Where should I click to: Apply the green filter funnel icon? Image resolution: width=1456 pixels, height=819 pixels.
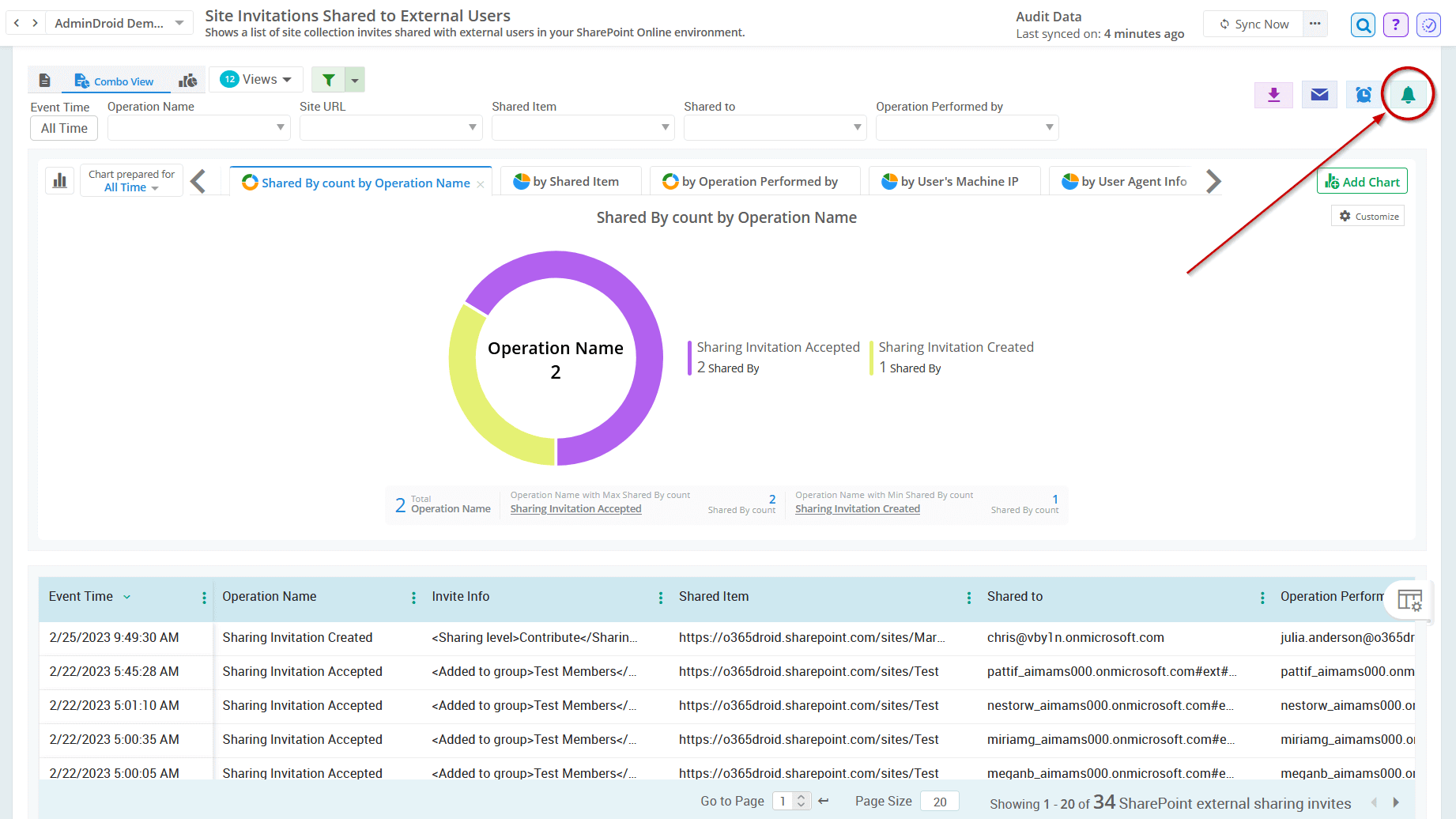pos(329,79)
